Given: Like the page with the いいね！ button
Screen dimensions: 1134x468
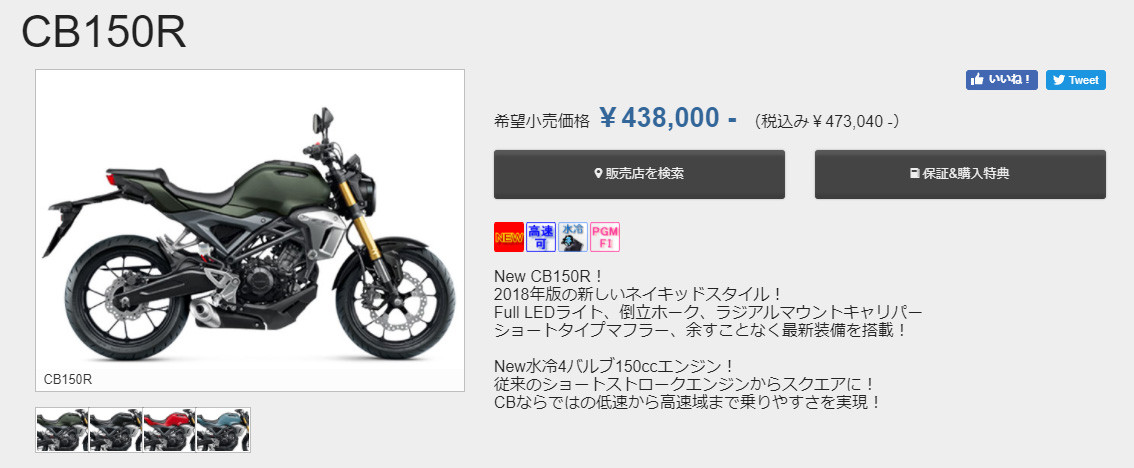Looking at the screenshot, I should [1002, 80].
